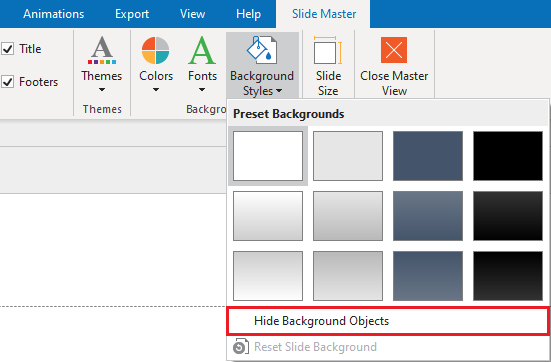Pick dark gray-to-black gradient in second row
Viewport: 551px width, 362px height.
508,216
